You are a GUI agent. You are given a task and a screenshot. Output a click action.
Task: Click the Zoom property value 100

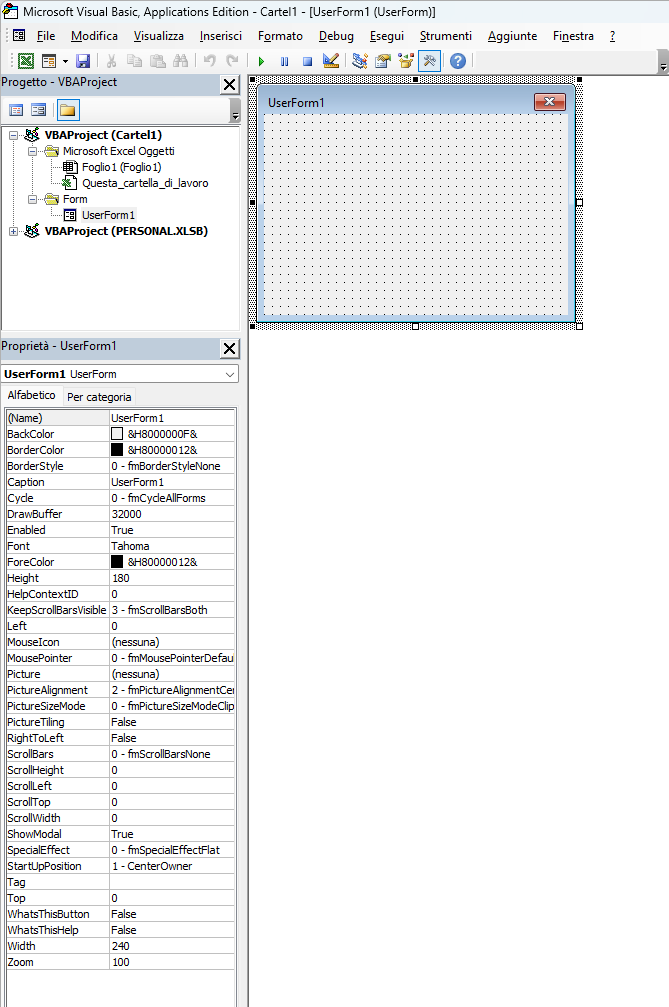pos(172,962)
